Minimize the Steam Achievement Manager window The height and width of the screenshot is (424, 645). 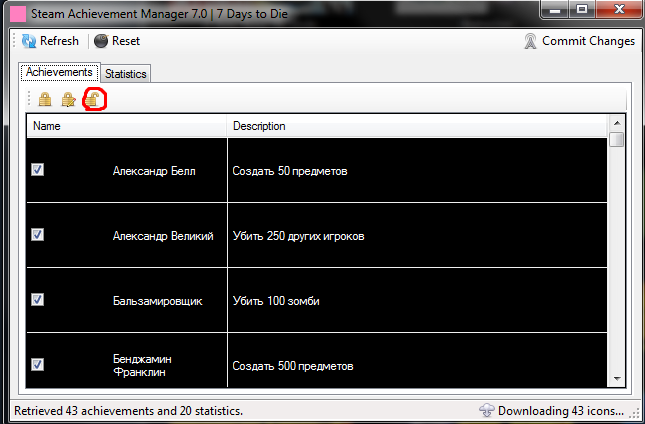point(555,9)
